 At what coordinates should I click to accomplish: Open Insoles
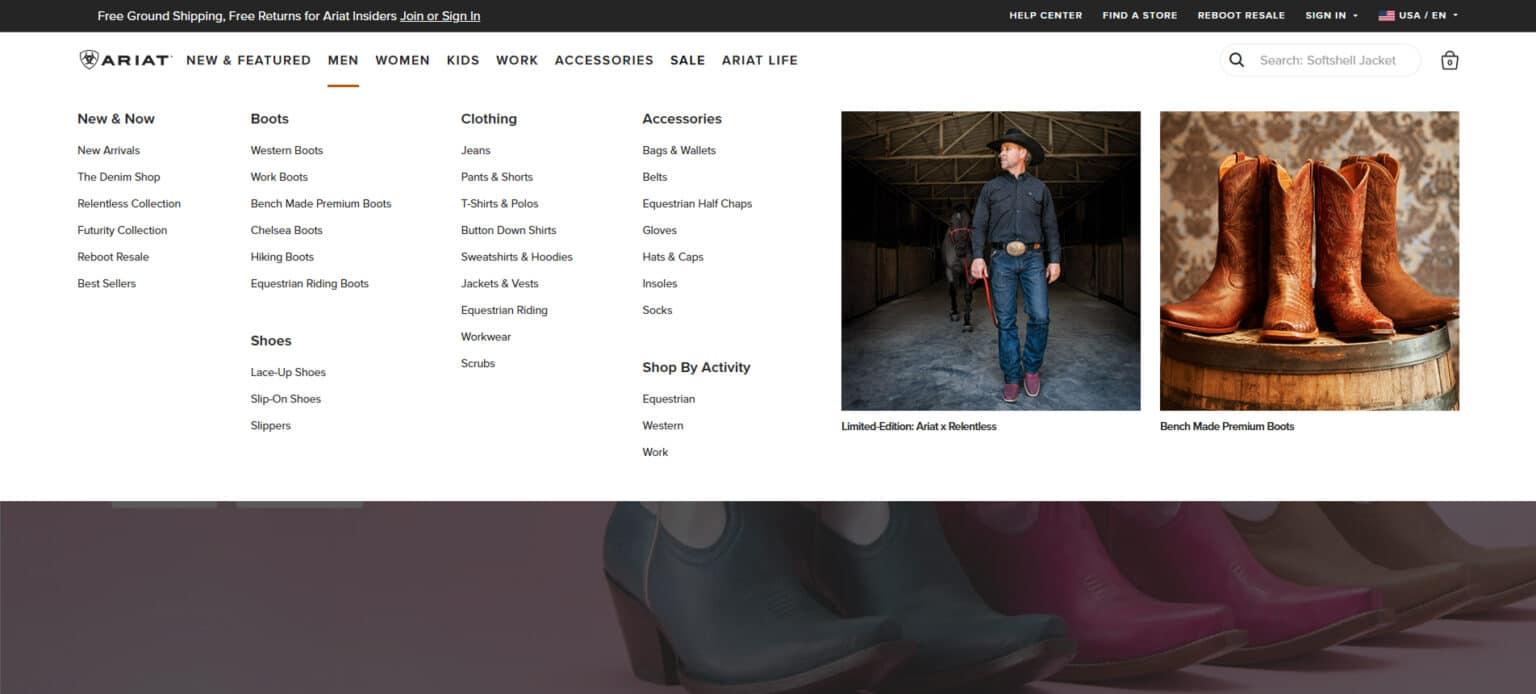coord(659,283)
